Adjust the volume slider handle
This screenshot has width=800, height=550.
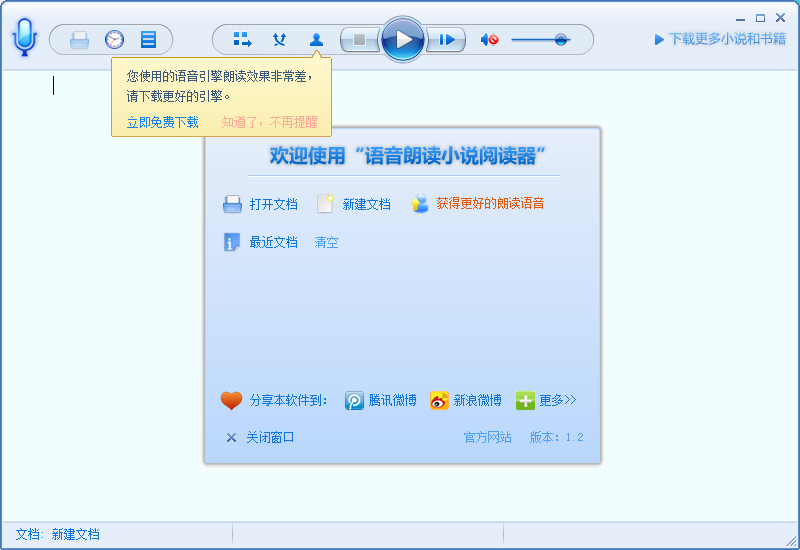[x=561, y=39]
